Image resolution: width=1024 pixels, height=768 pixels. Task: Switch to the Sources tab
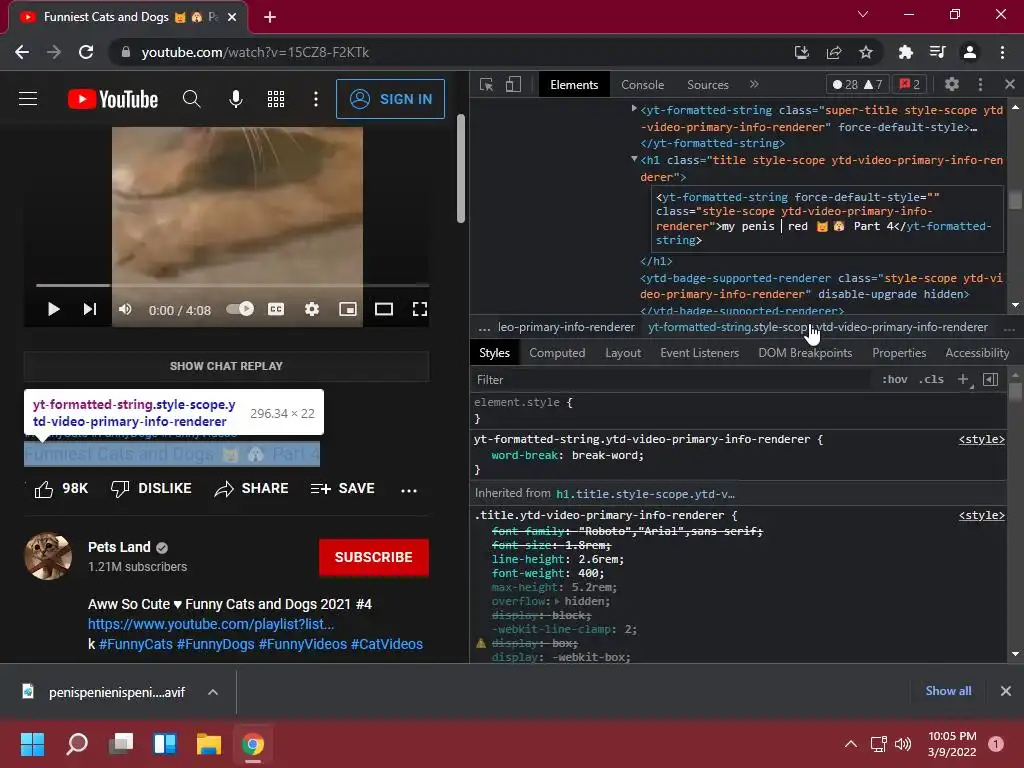click(x=708, y=85)
